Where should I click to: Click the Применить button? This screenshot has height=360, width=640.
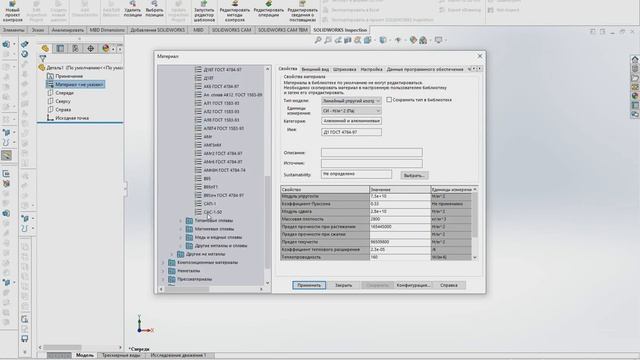point(309,285)
